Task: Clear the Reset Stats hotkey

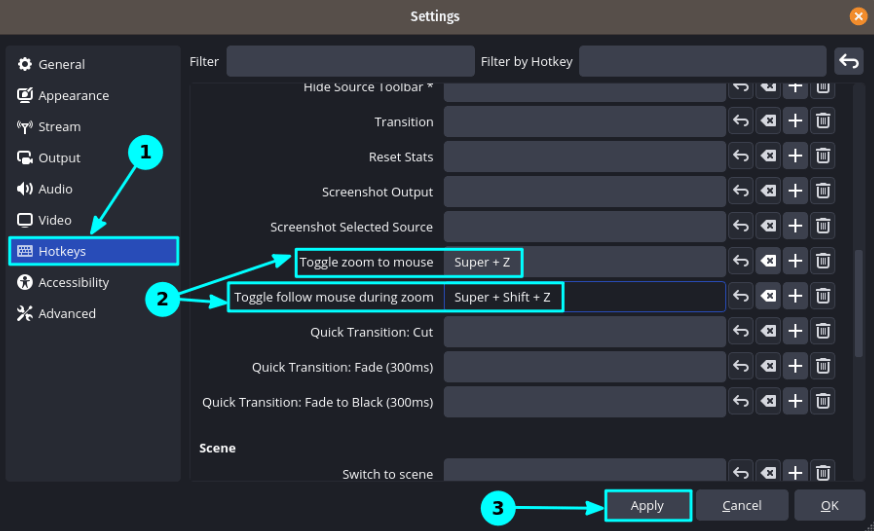Action: (x=768, y=156)
